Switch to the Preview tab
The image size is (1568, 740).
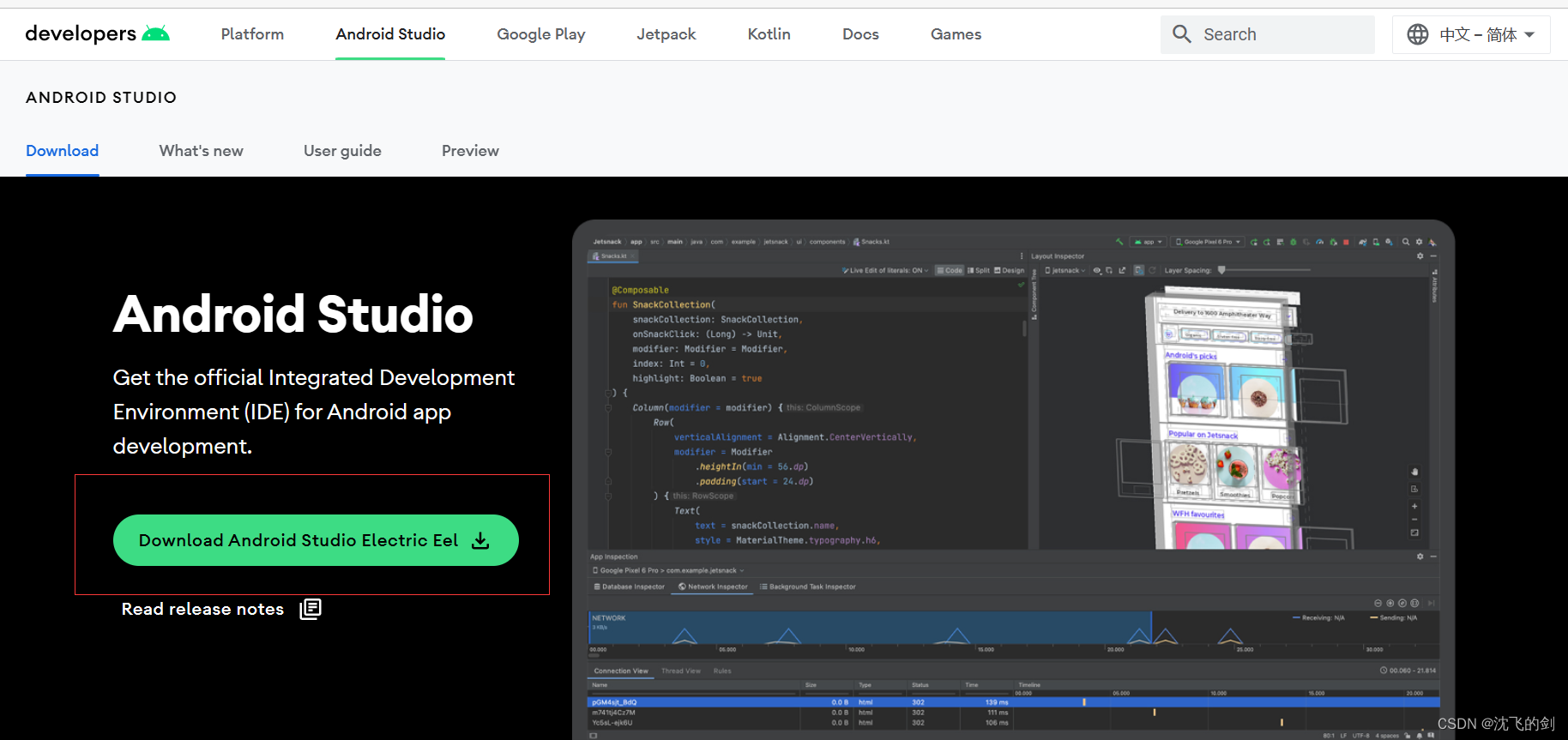(470, 151)
